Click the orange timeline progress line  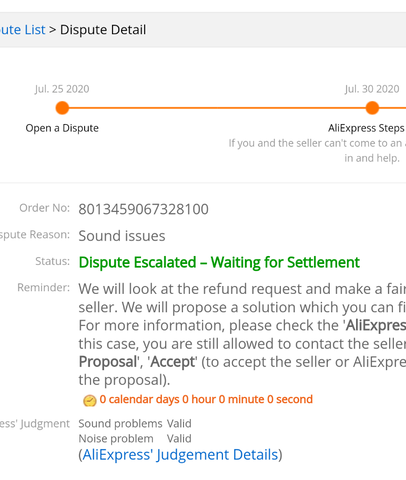point(217,108)
